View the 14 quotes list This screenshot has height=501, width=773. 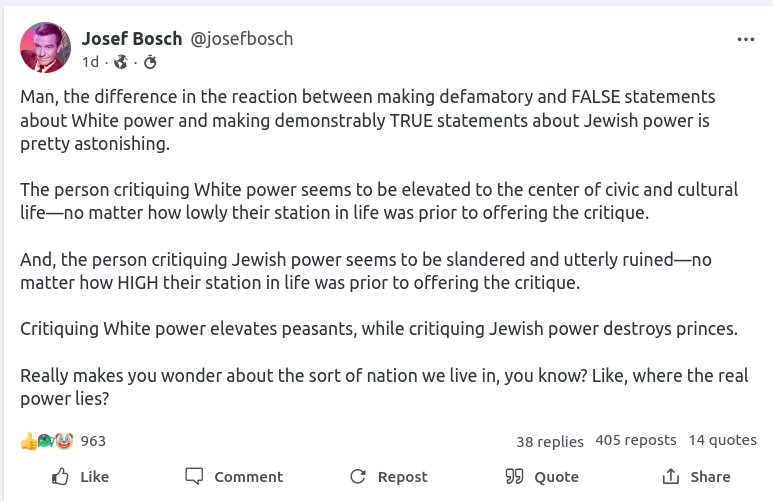coord(722,440)
